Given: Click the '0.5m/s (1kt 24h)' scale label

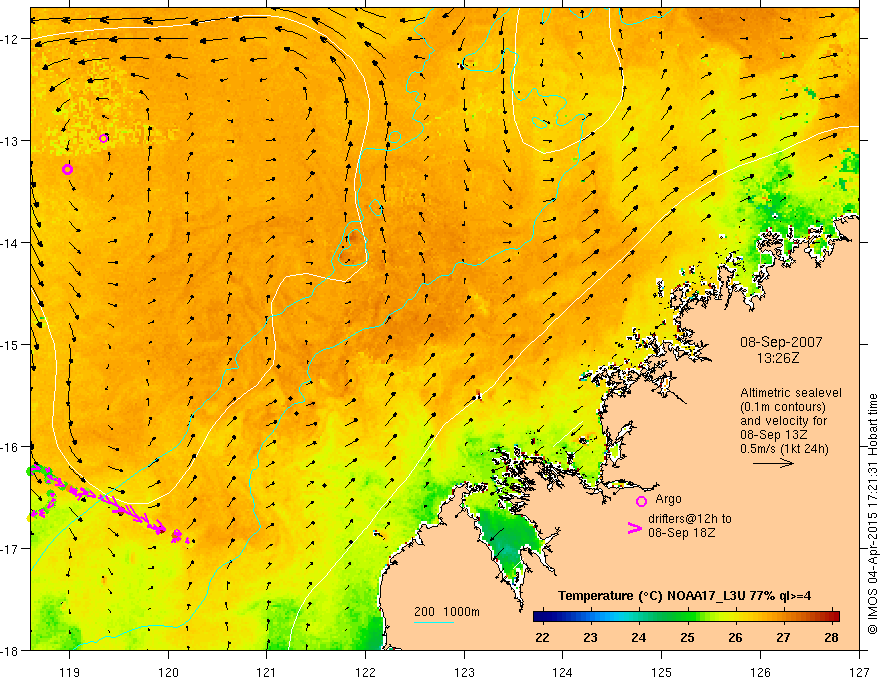Looking at the screenshot, I should [784, 449].
